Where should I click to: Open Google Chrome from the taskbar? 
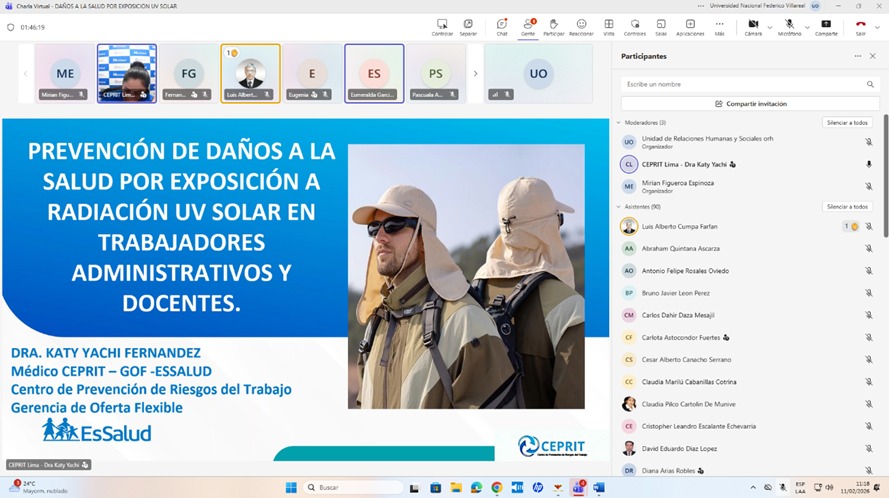pos(497,487)
